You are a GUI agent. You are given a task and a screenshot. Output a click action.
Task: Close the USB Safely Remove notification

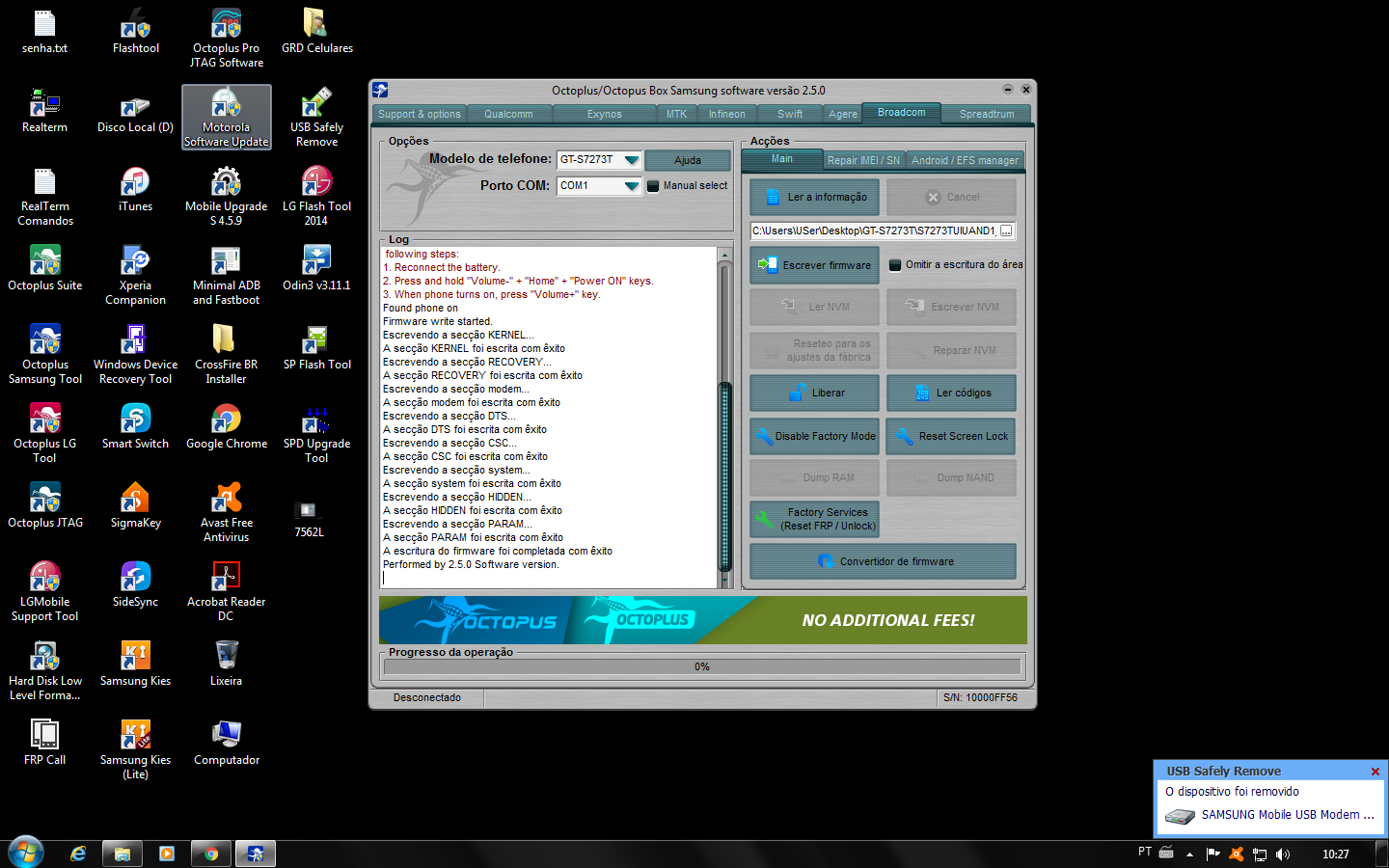(1375, 772)
